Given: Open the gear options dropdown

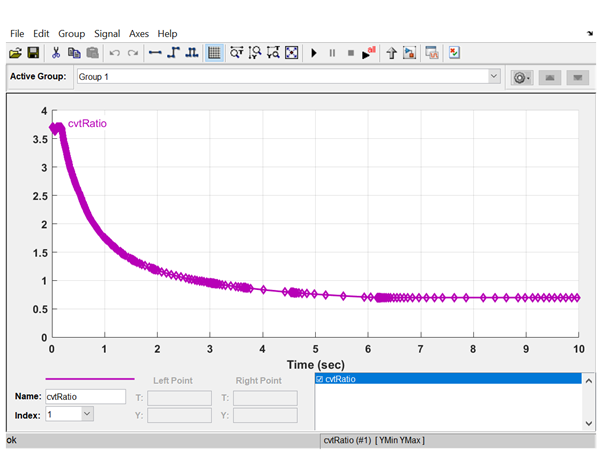Looking at the screenshot, I should (x=520, y=77).
